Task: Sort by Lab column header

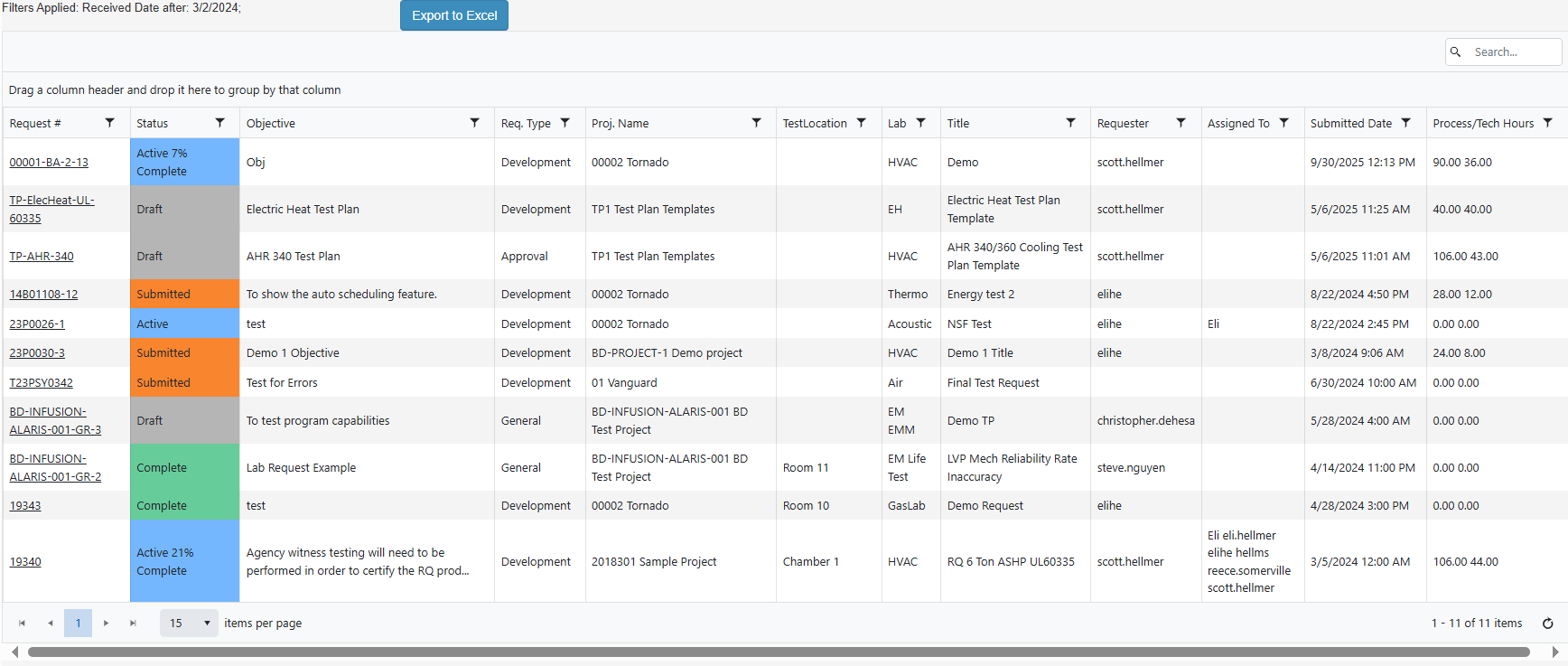Action: point(896,124)
